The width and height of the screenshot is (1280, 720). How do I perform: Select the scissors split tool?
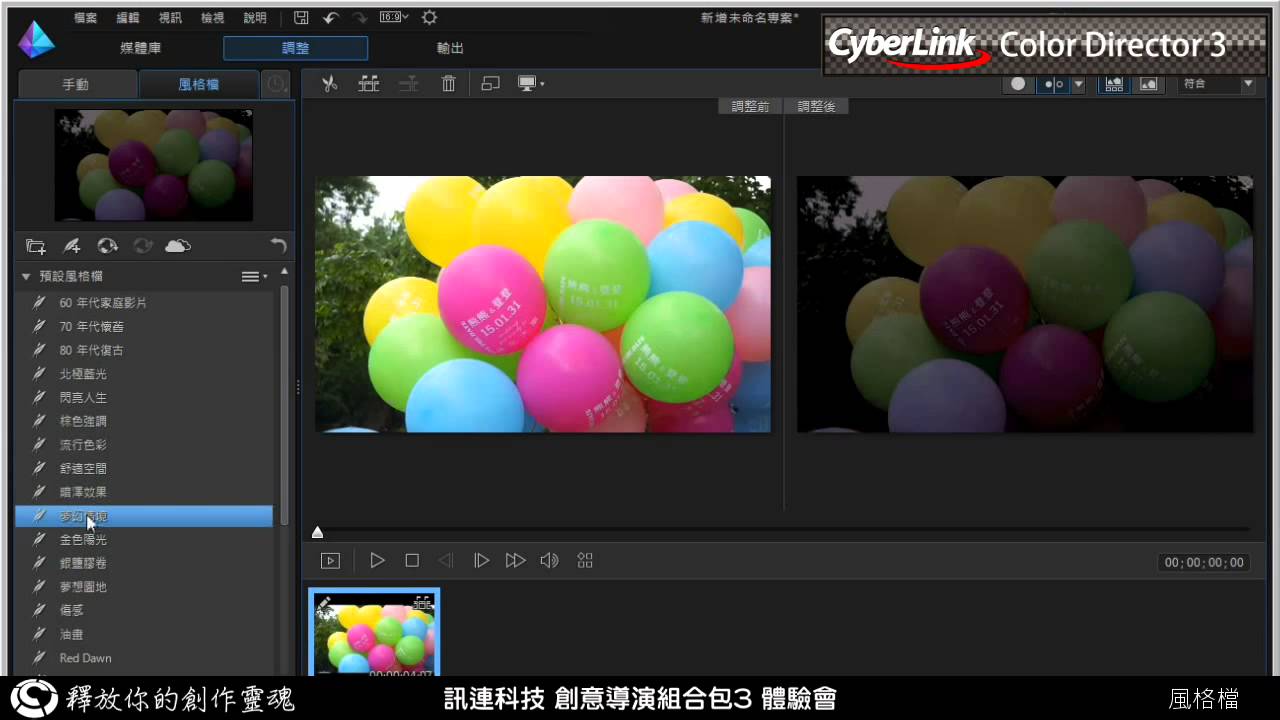329,84
